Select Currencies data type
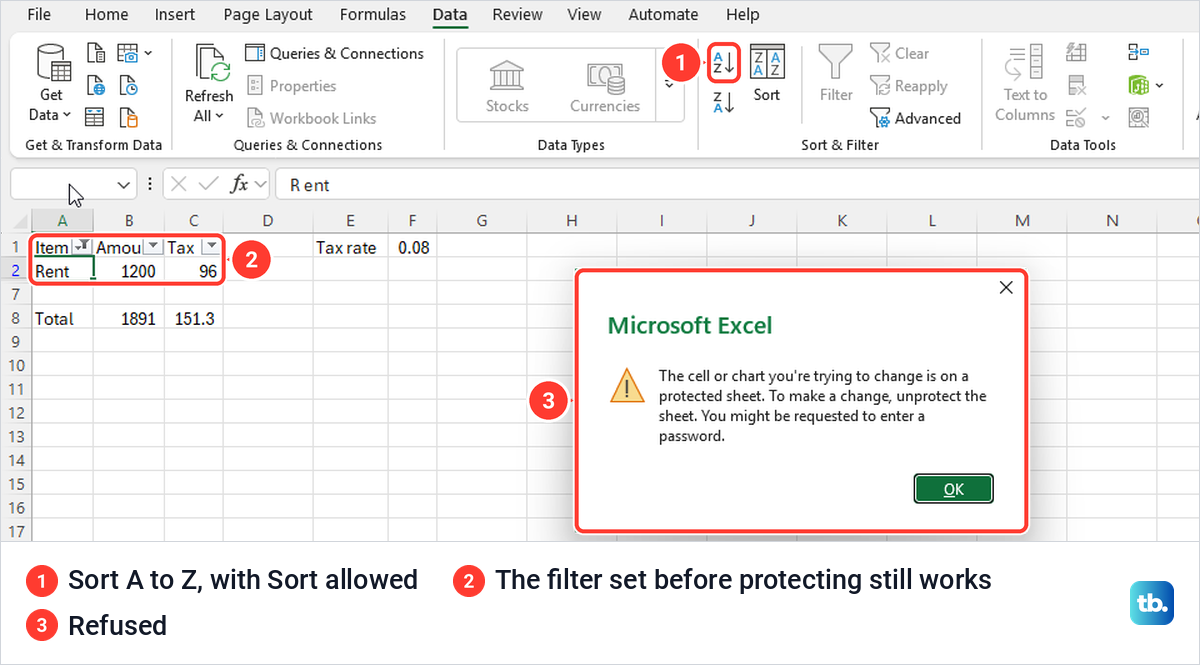This screenshot has width=1200, height=665. click(605, 87)
